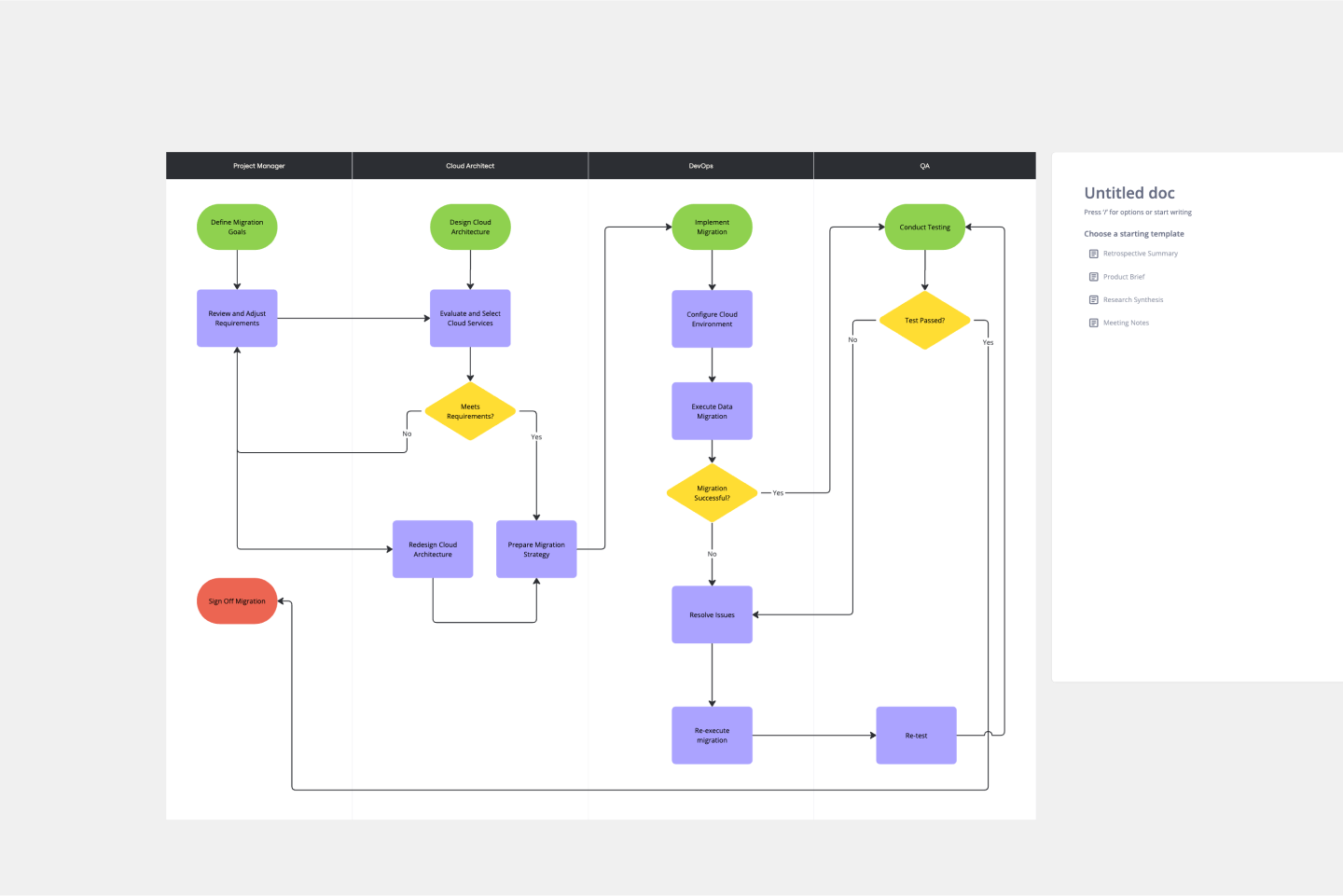Screen dimensions: 1343x896
Task: Open the Meeting Notes template
Action: coord(1126,323)
